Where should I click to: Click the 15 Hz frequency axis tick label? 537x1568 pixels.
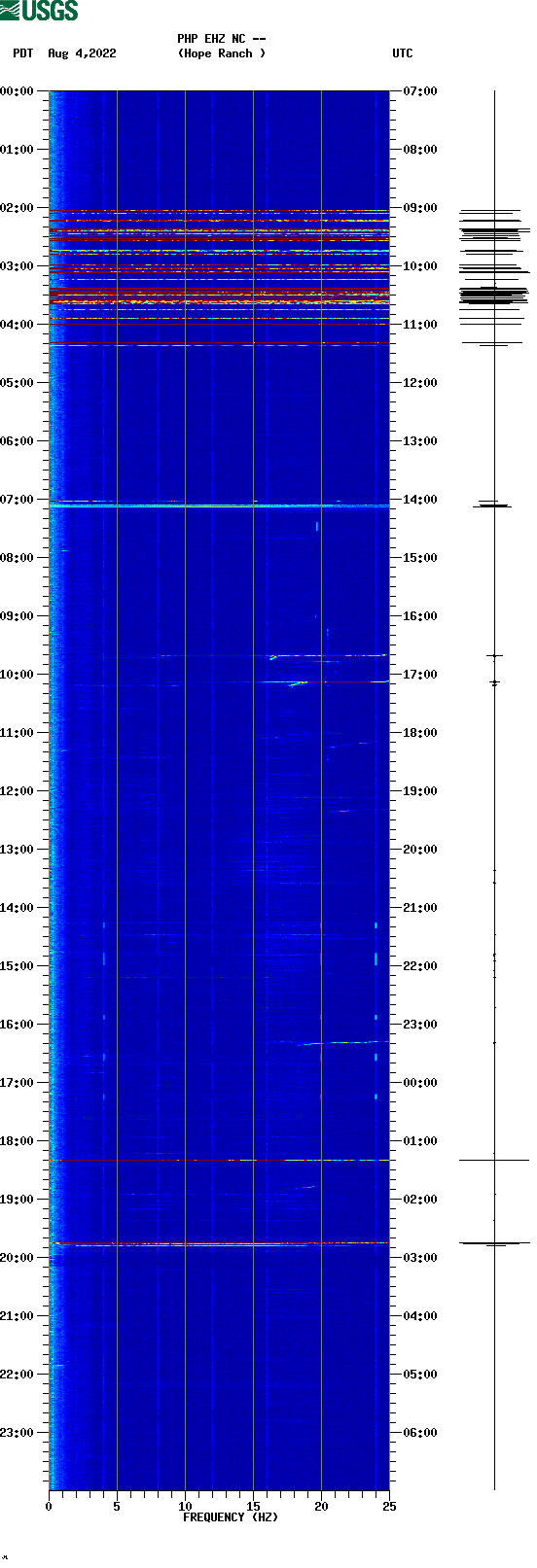pos(253,1507)
